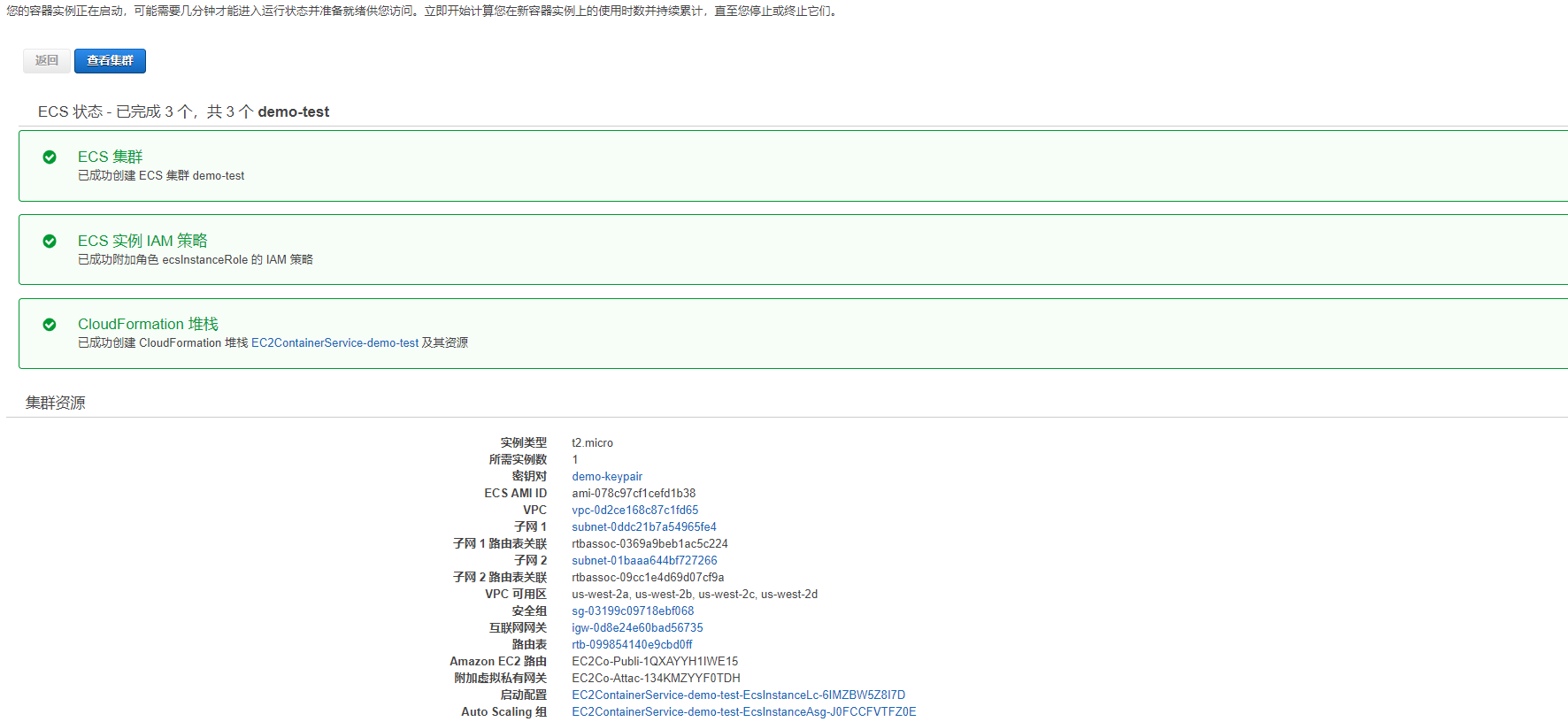The image size is (1568, 722).
Task: Click the 附加虚拟私有网关 label
Action: point(500,678)
